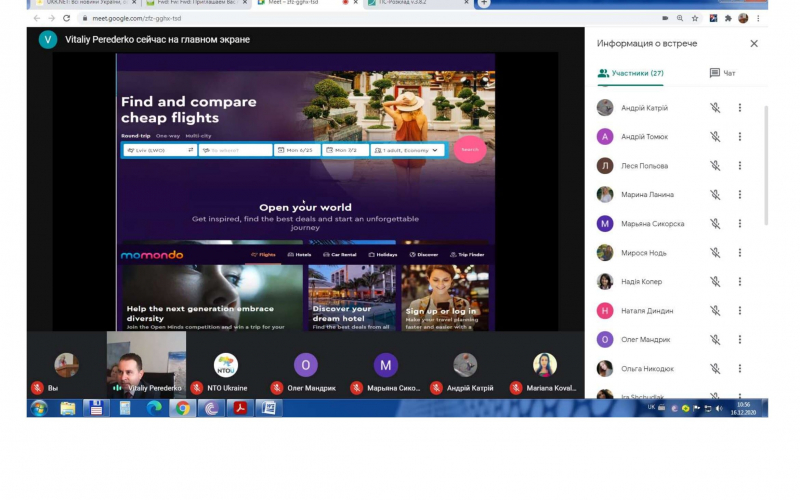Switch to the UKR.NET browser tab
800x500 pixels.
86,3
